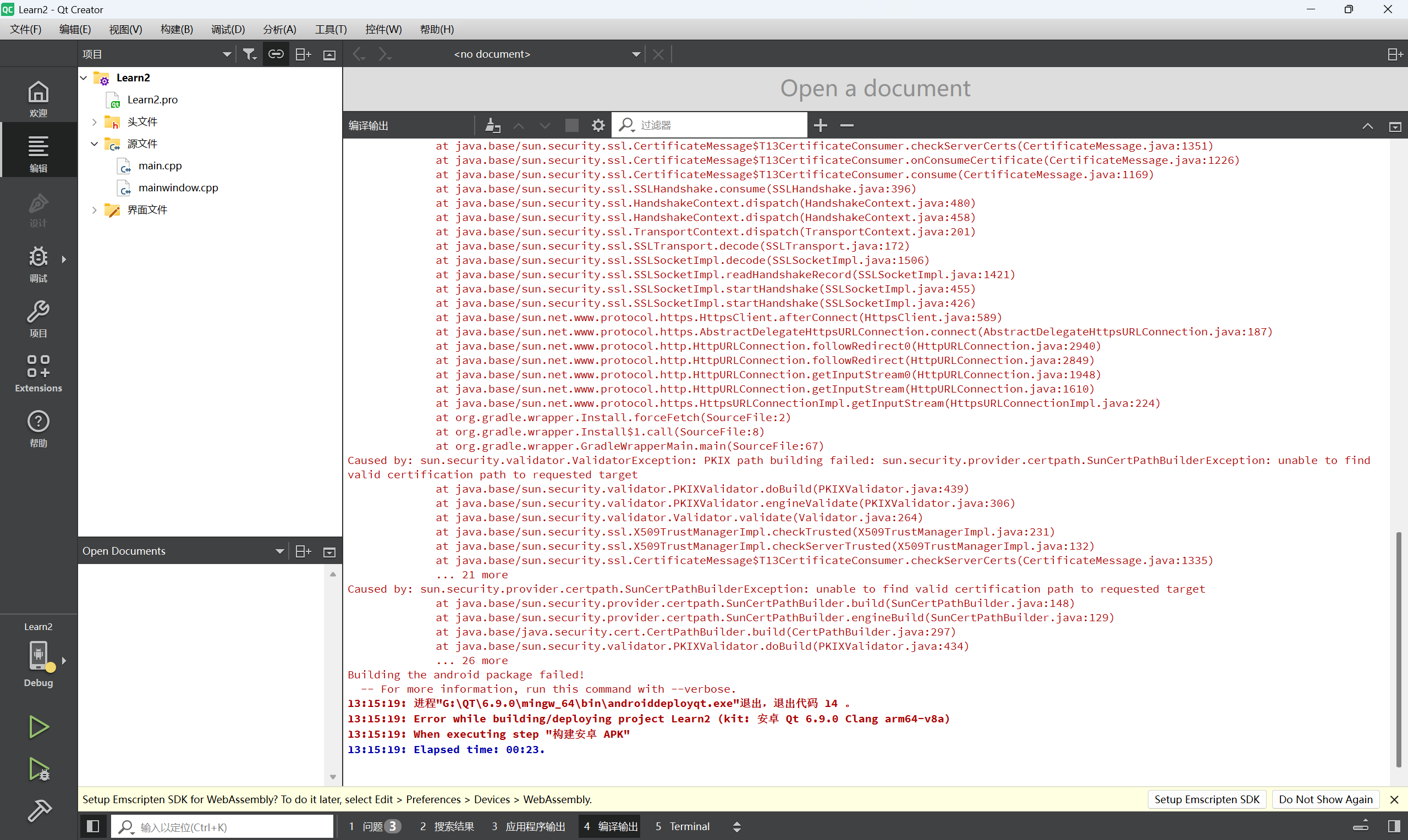Screen dimensions: 1408x840
Task: Close the projects side panel
Action: point(329,54)
